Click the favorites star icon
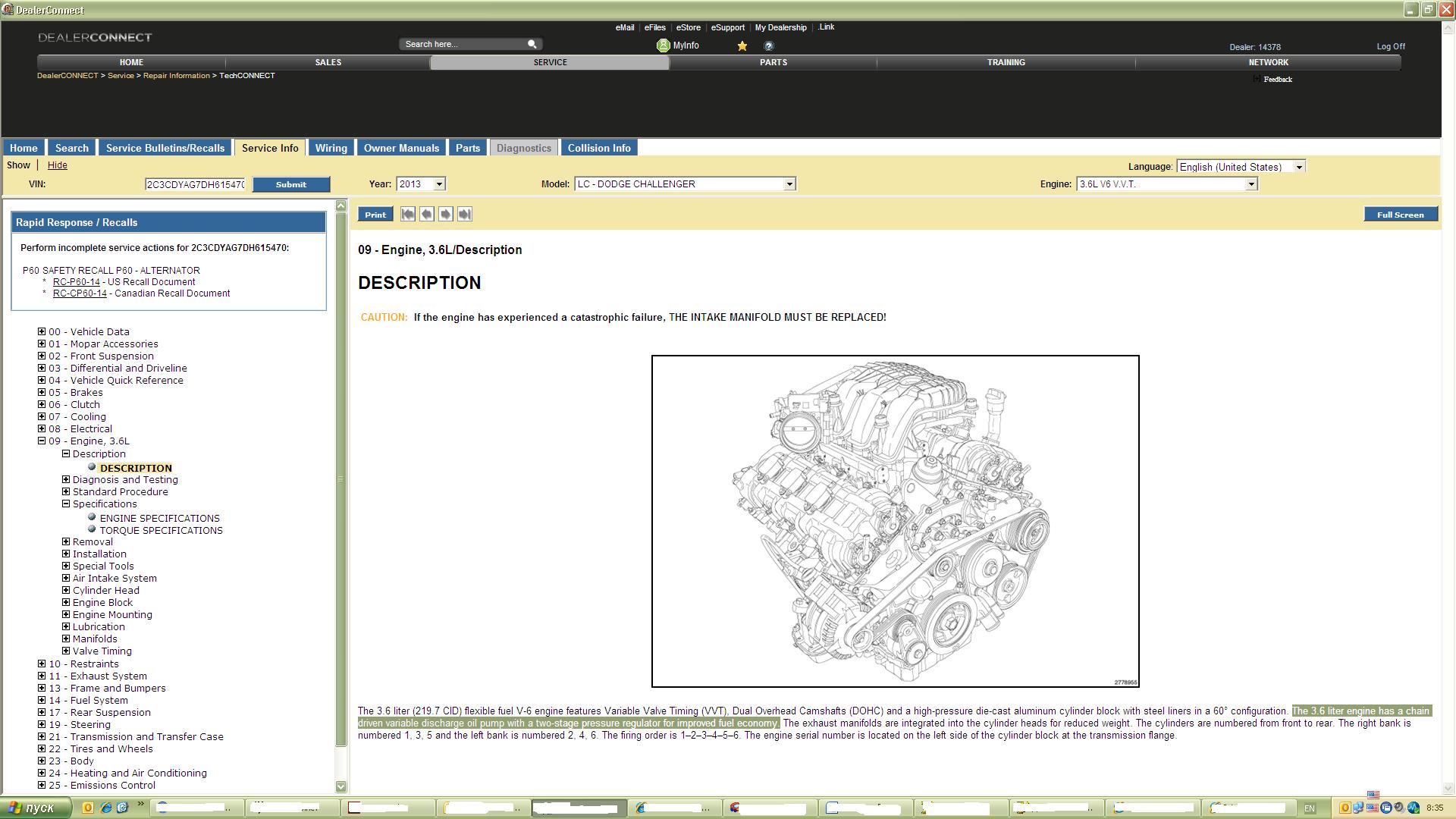Image resolution: width=1456 pixels, height=819 pixels. 742,46
